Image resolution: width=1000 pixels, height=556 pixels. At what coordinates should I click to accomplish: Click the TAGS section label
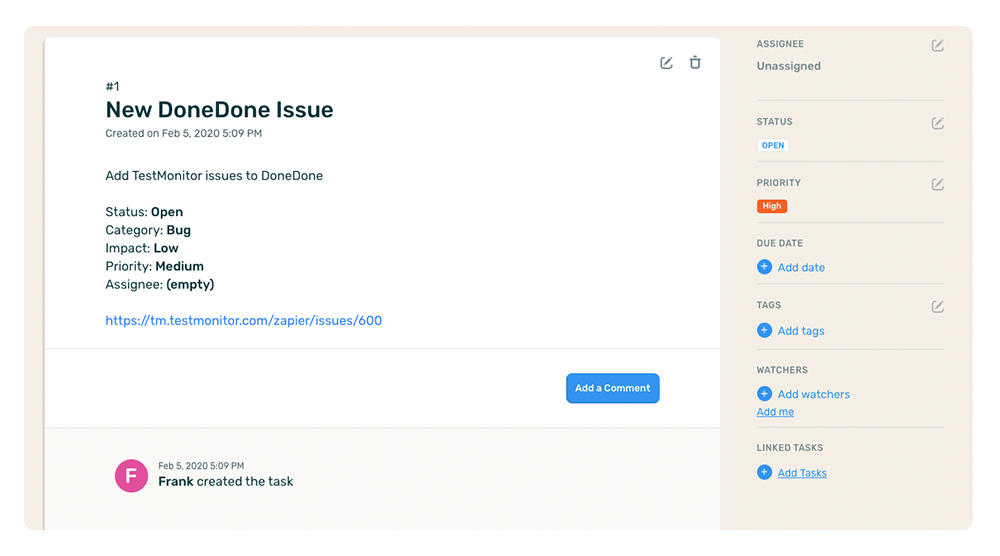click(x=768, y=305)
